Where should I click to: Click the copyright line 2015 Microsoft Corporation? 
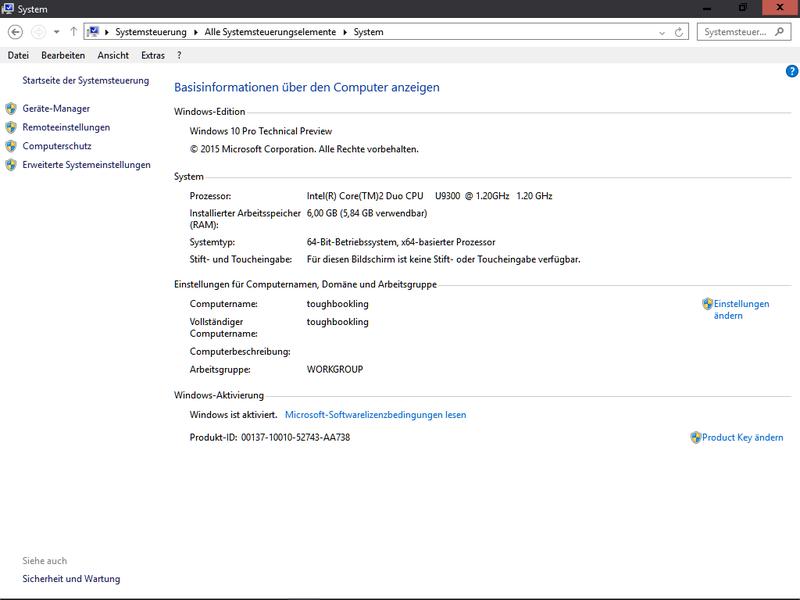(x=304, y=149)
